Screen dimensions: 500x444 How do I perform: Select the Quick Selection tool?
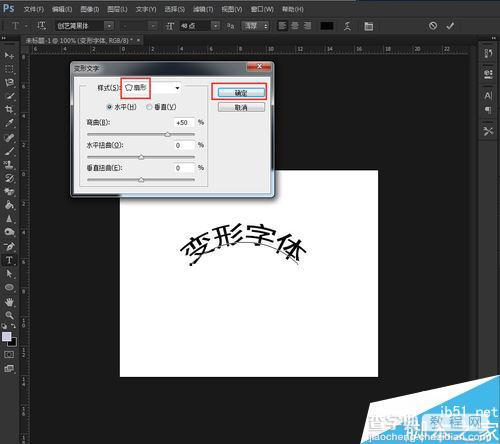coord(9,96)
